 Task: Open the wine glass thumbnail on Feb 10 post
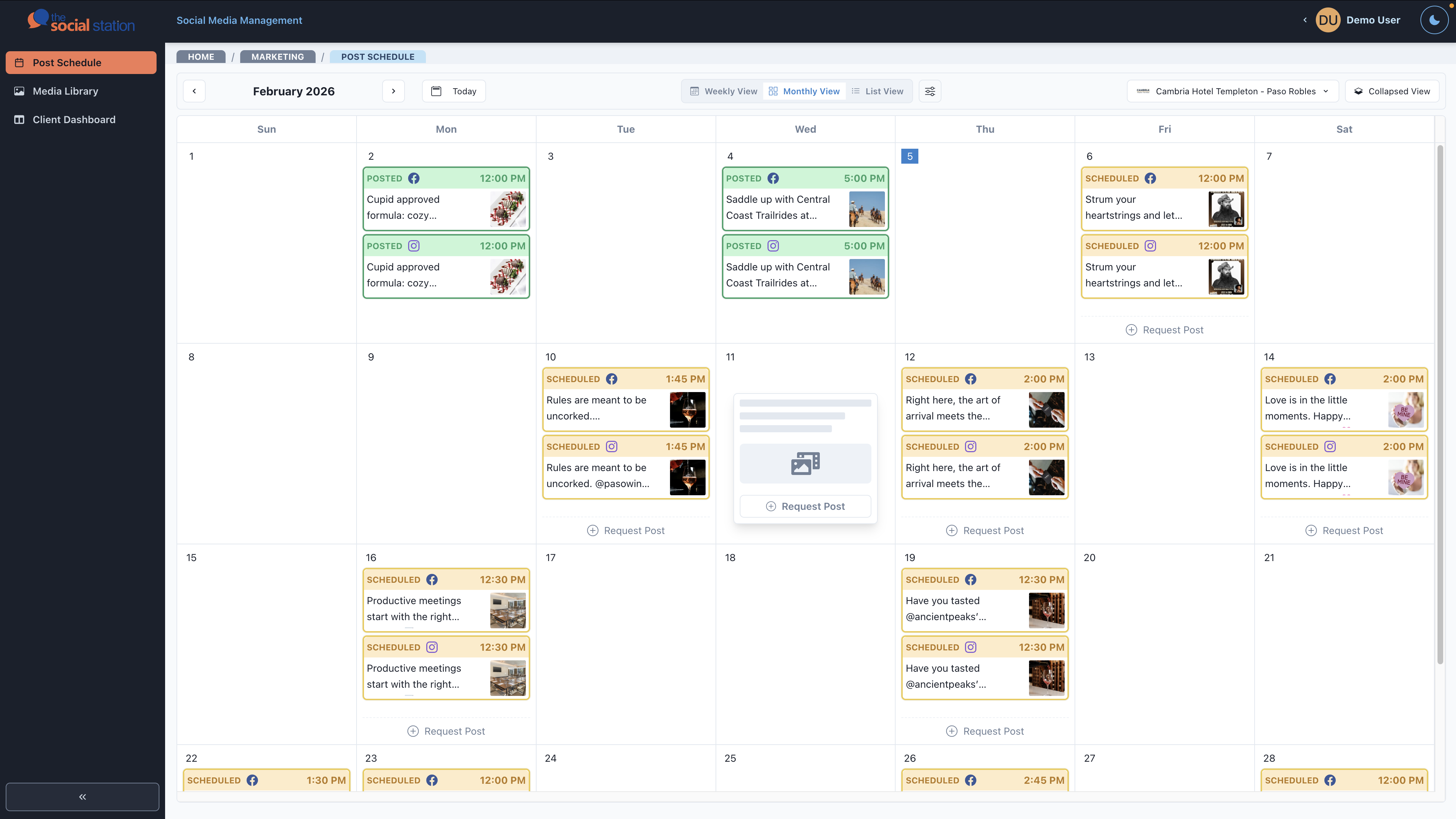[x=687, y=410]
